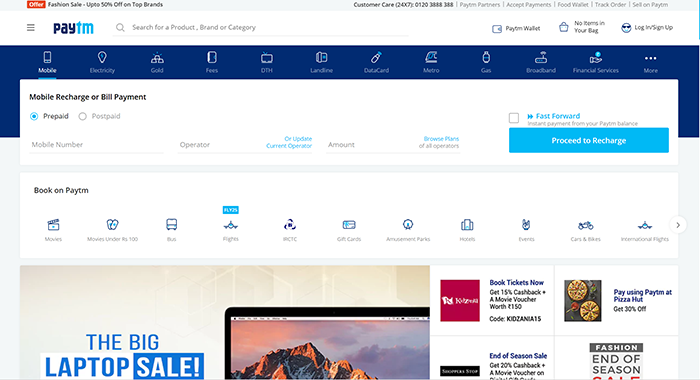Image resolution: width=700 pixels, height=380 pixels.
Task: Select the DTH tab
Action: (x=267, y=62)
